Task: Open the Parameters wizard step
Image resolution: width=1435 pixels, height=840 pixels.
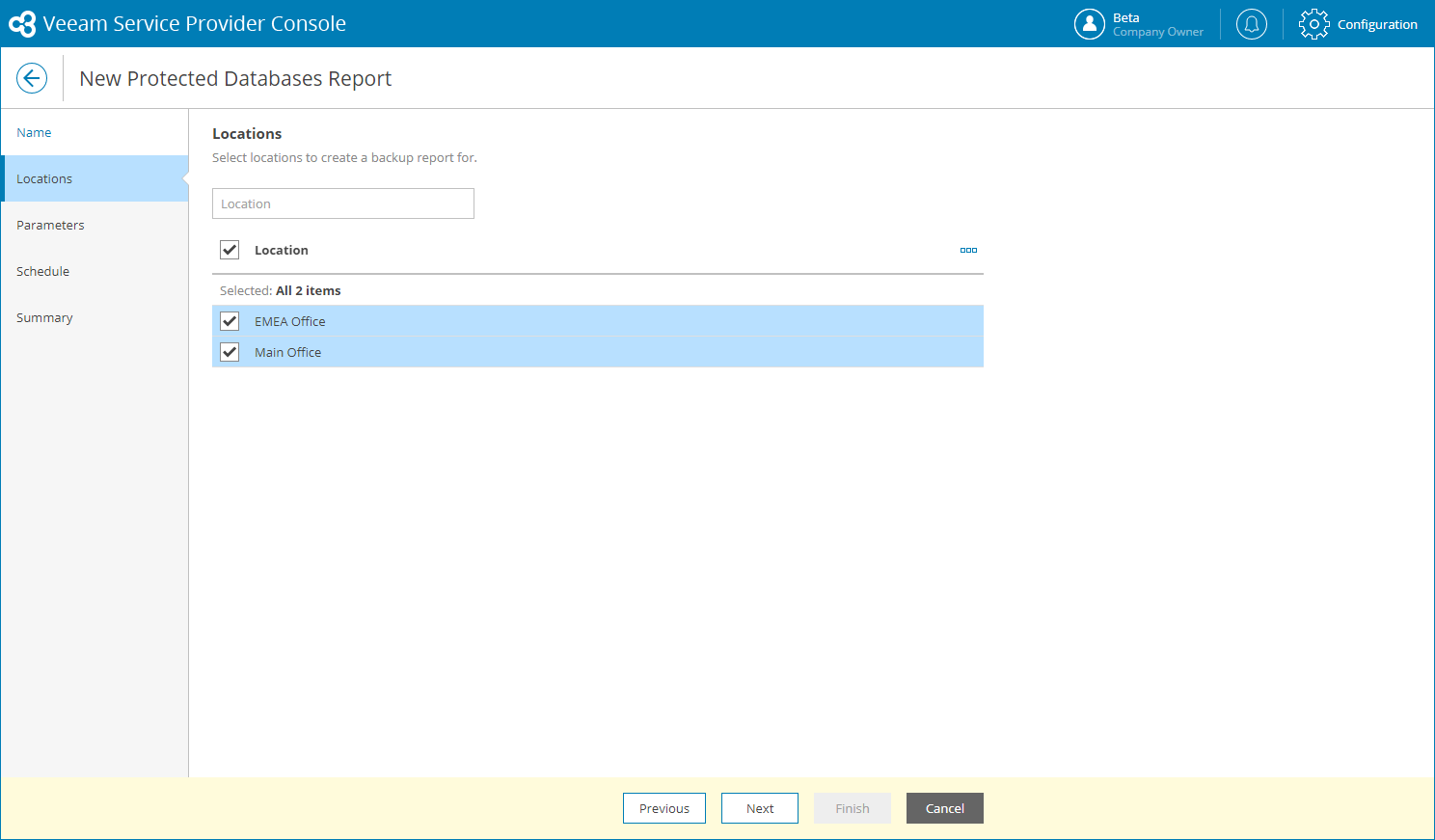Action: (95, 225)
